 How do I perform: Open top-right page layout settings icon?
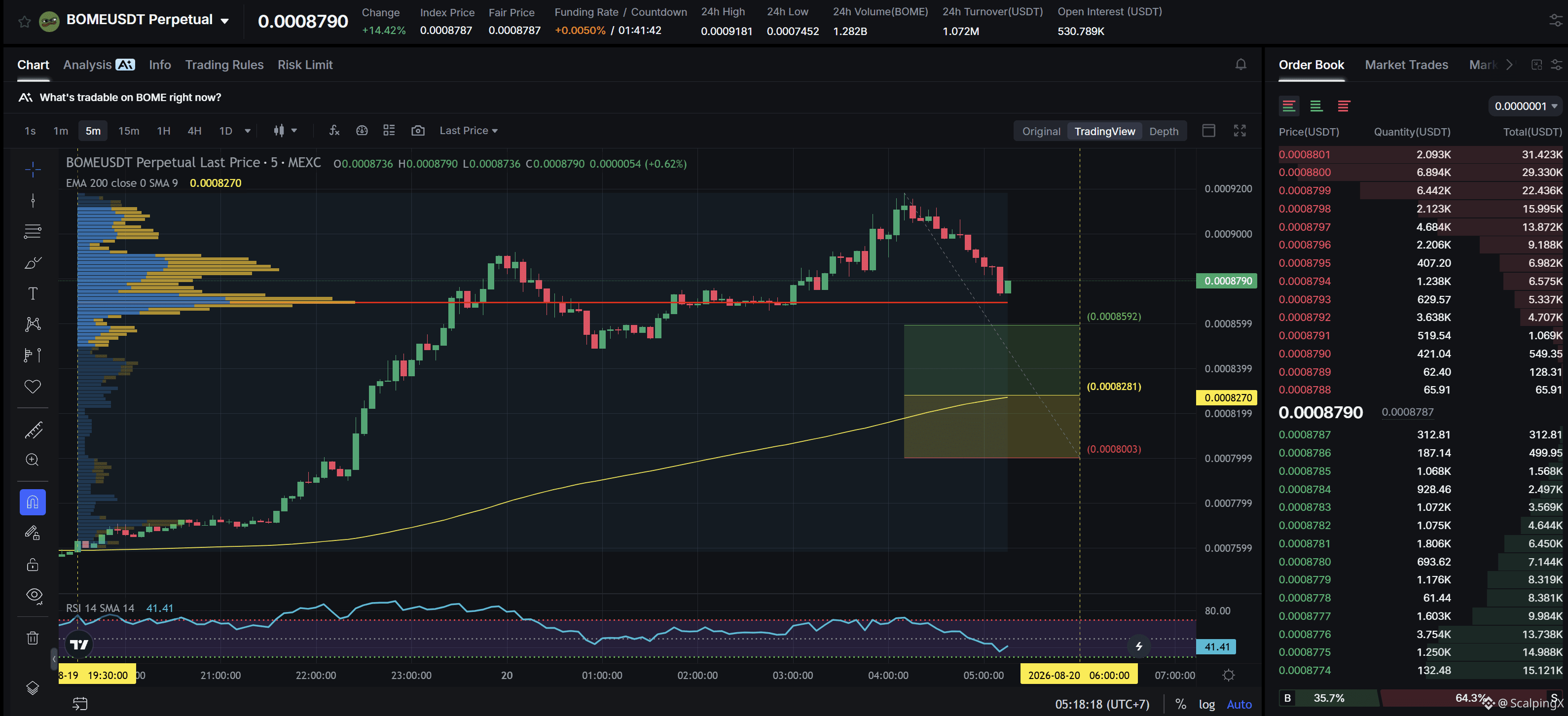click(1555, 21)
